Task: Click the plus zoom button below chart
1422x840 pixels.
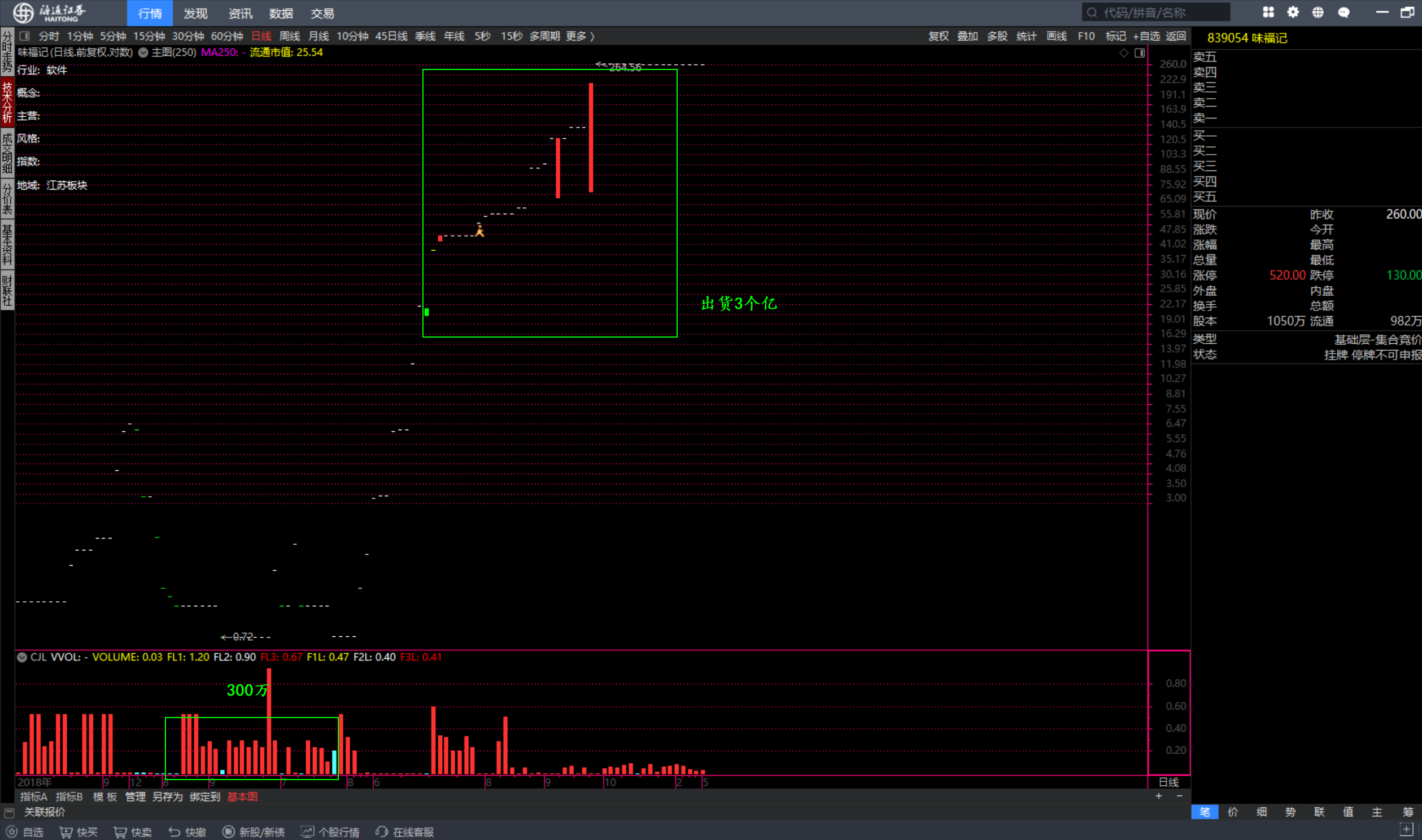Action: point(1159,796)
